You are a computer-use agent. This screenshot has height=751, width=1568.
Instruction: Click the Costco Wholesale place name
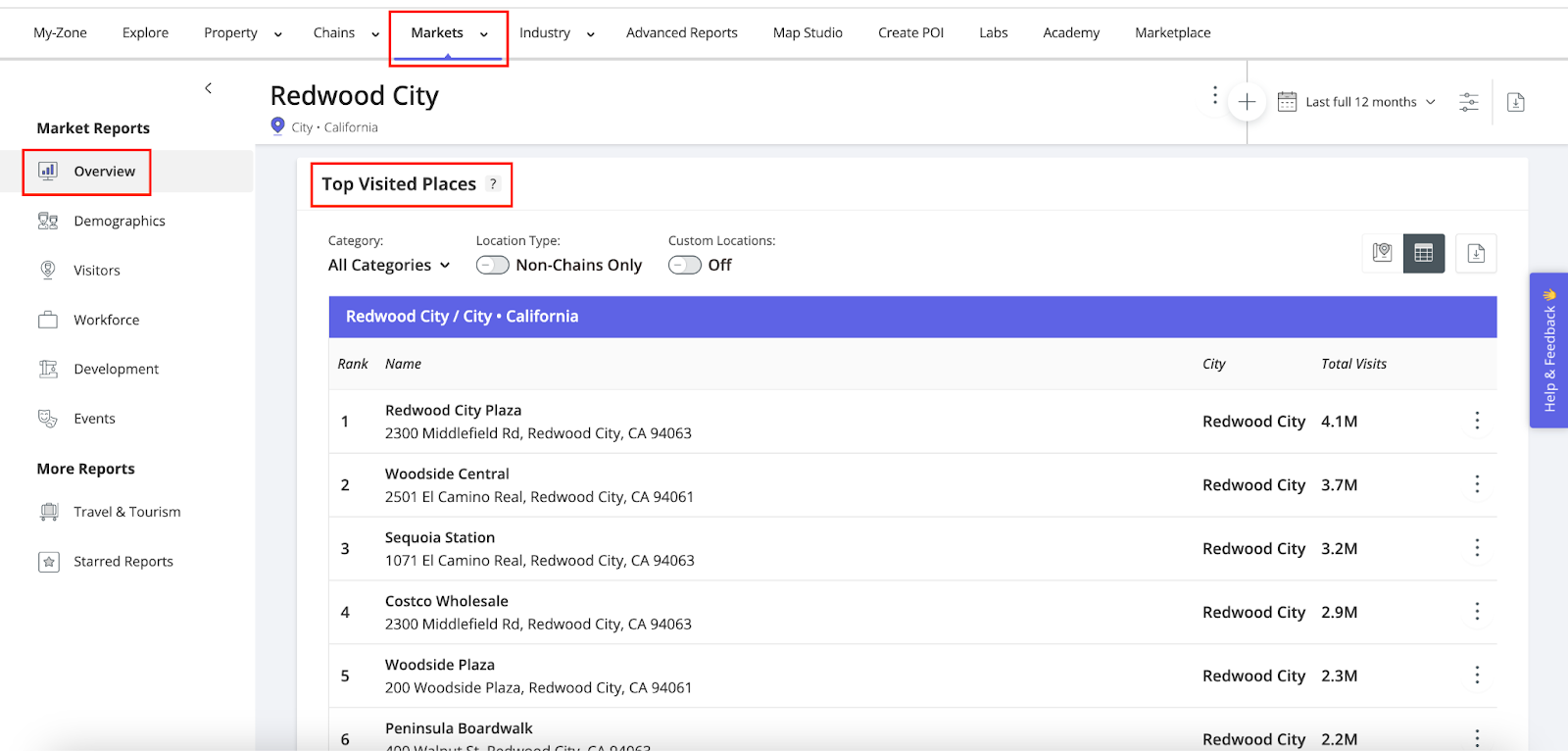tap(447, 601)
